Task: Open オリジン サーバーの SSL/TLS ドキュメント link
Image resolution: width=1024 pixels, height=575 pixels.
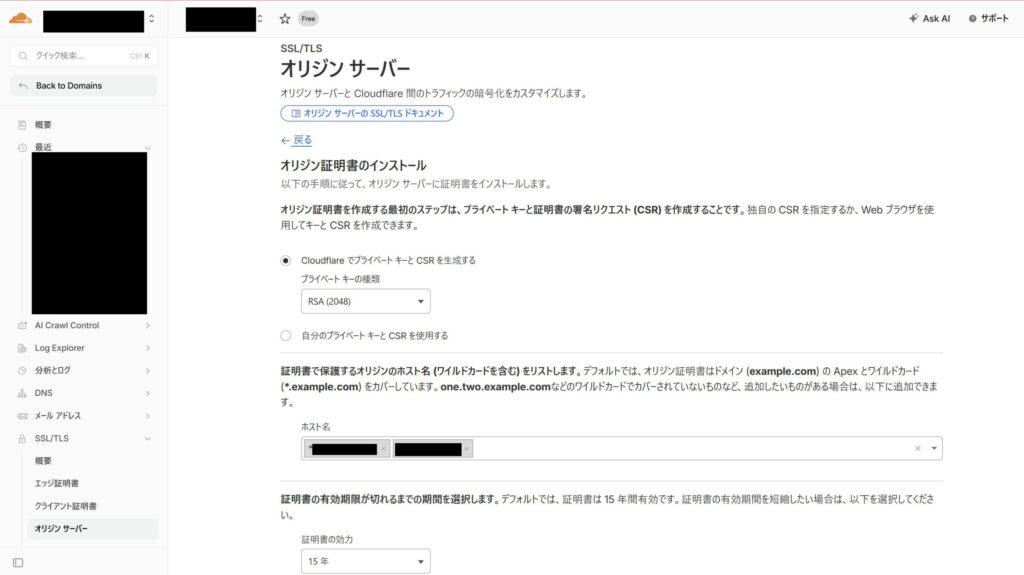Action: pyautogui.click(x=367, y=113)
